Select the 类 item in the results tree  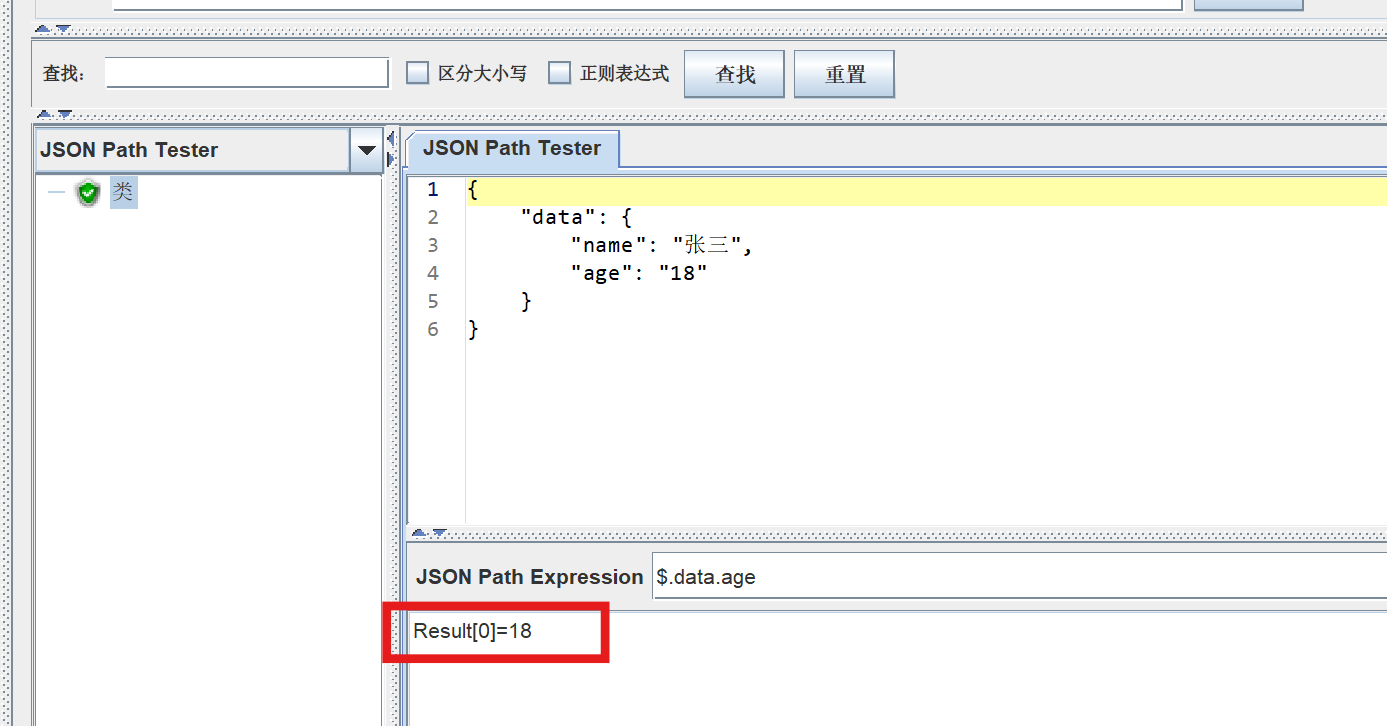click(x=123, y=192)
